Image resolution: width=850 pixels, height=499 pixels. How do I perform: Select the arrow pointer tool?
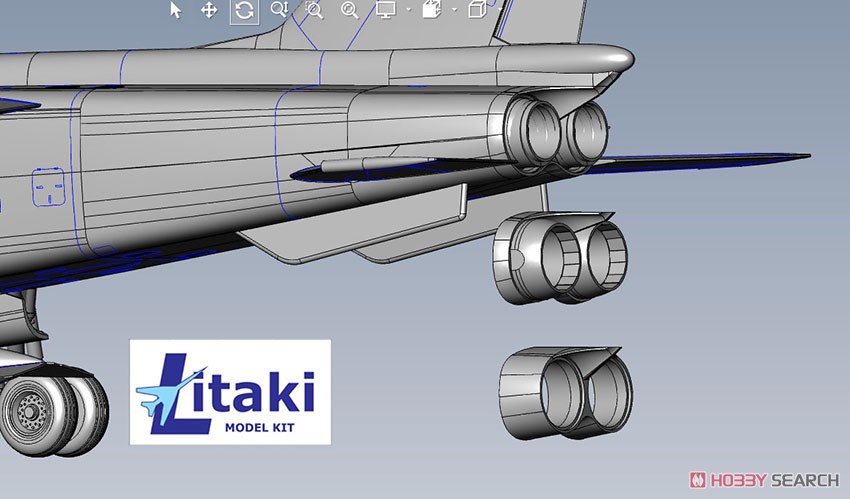[x=176, y=10]
